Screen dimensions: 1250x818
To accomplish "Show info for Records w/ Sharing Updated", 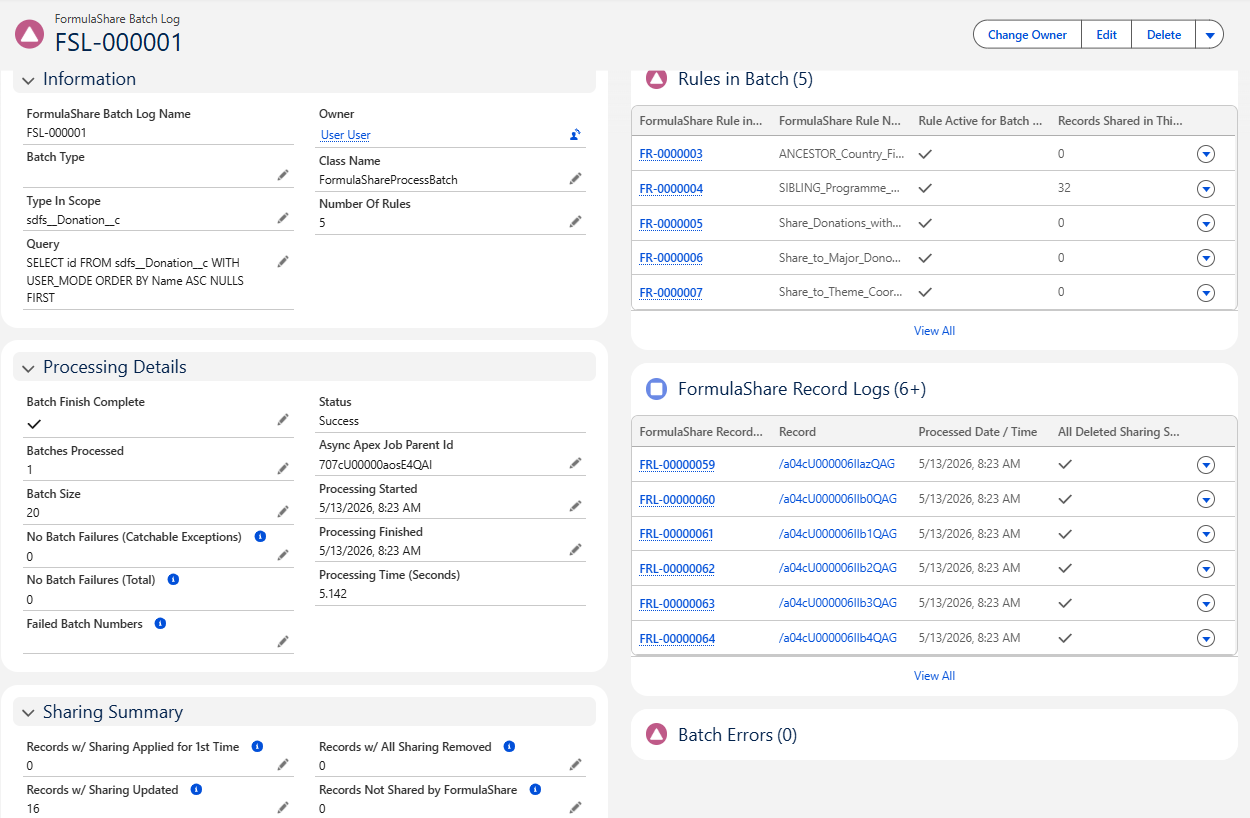I will click(x=196, y=790).
